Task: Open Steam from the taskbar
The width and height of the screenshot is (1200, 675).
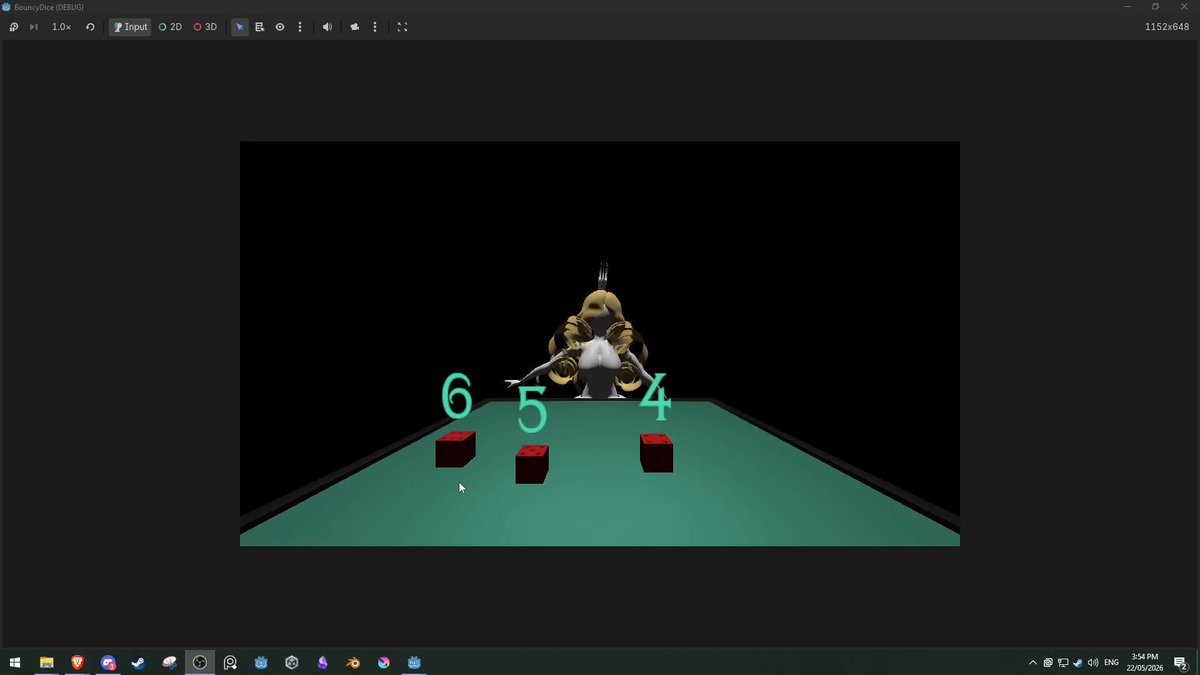Action: click(x=138, y=662)
